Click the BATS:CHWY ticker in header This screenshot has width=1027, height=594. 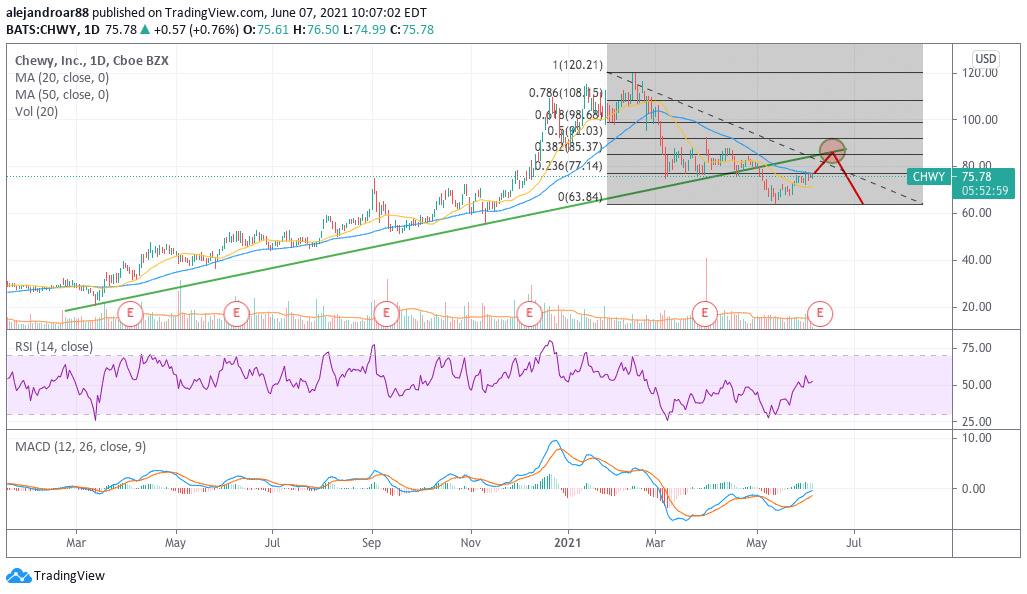click(x=42, y=29)
